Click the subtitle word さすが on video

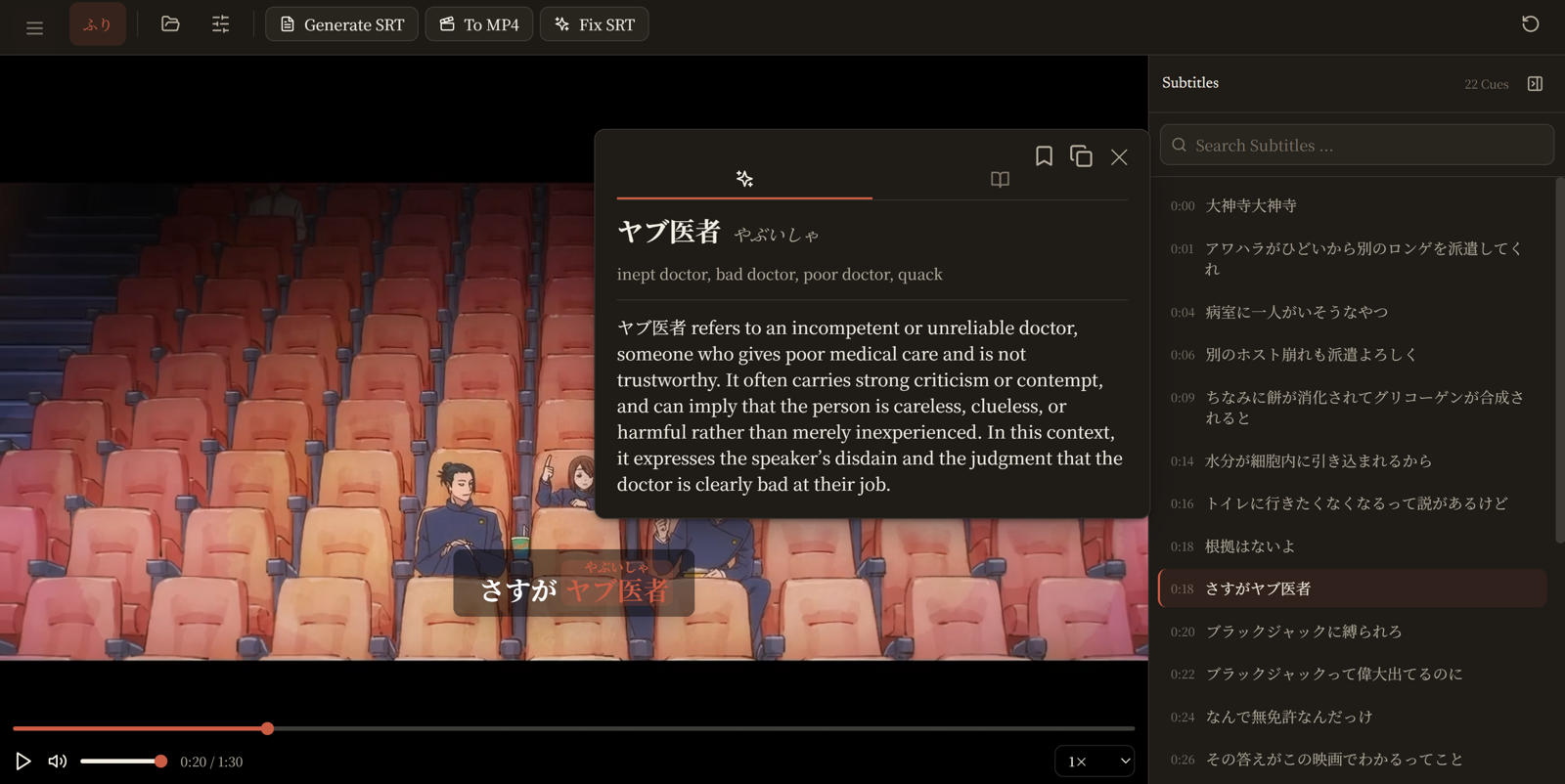click(x=518, y=590)
